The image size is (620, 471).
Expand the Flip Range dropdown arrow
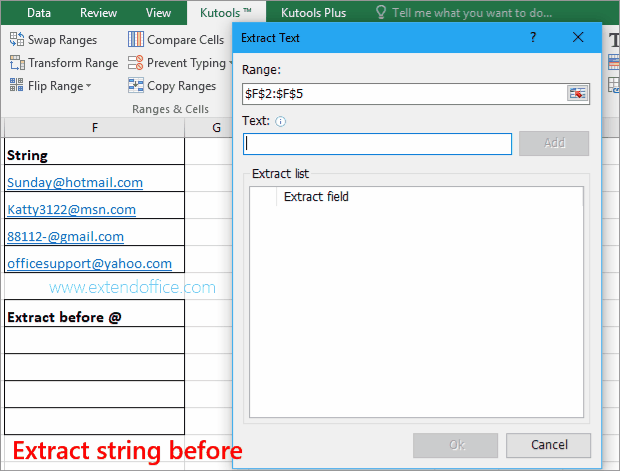point(89,87)
